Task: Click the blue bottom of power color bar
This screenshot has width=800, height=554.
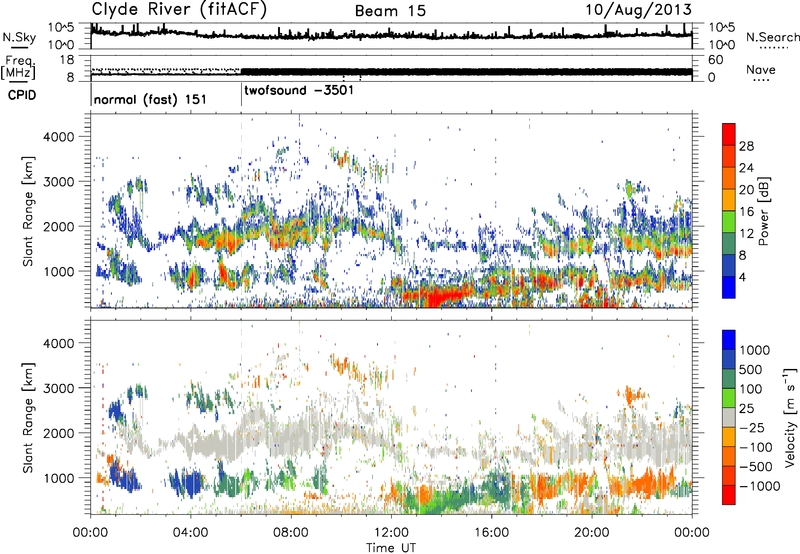Action: pyautogui.click(x=729, y=287)
